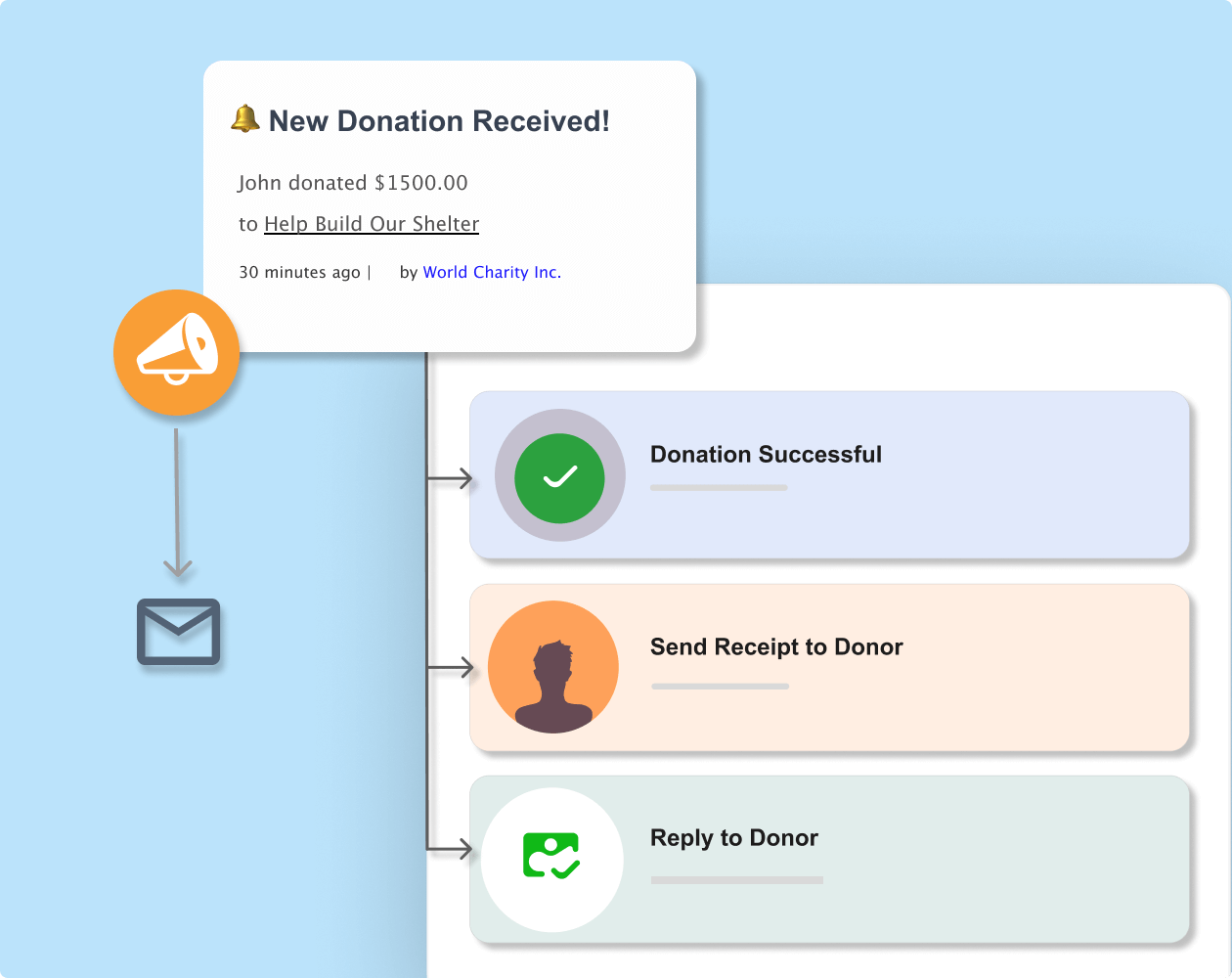Screen dimensions: 1232x978
Task: Click the orange megaphone announcement icon
Action: tap(177, 353)
